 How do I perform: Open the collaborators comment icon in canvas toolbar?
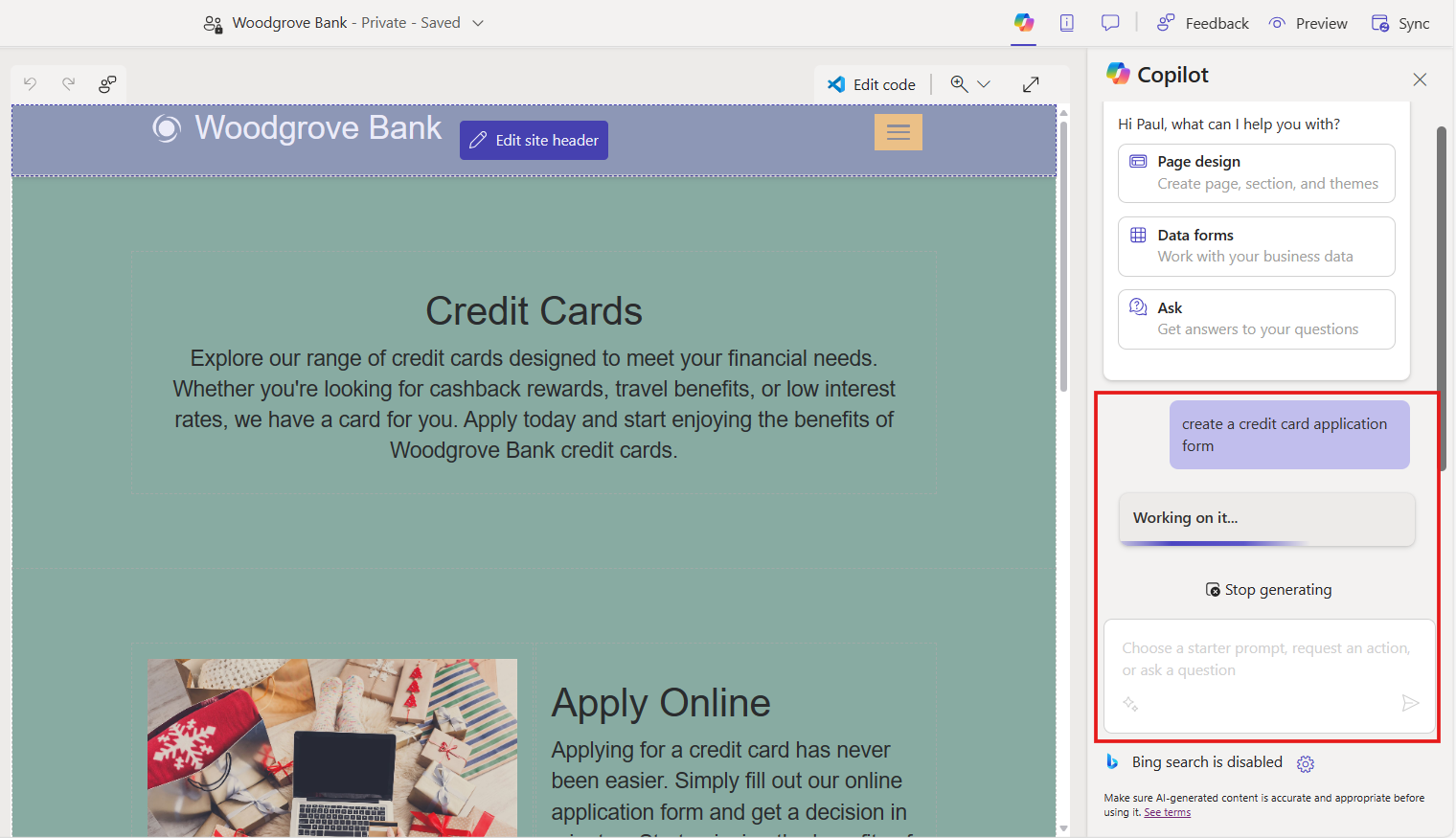click(107, 84)
